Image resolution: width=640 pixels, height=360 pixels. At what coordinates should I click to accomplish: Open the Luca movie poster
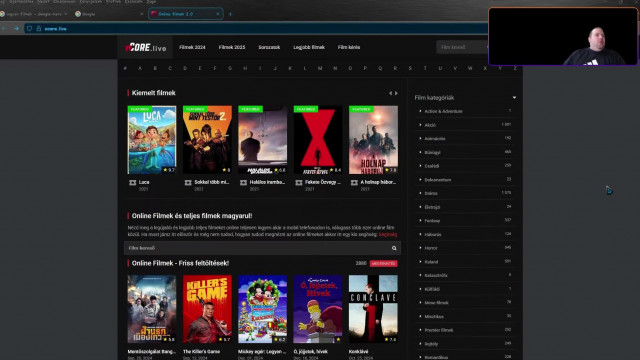(152, 140)
